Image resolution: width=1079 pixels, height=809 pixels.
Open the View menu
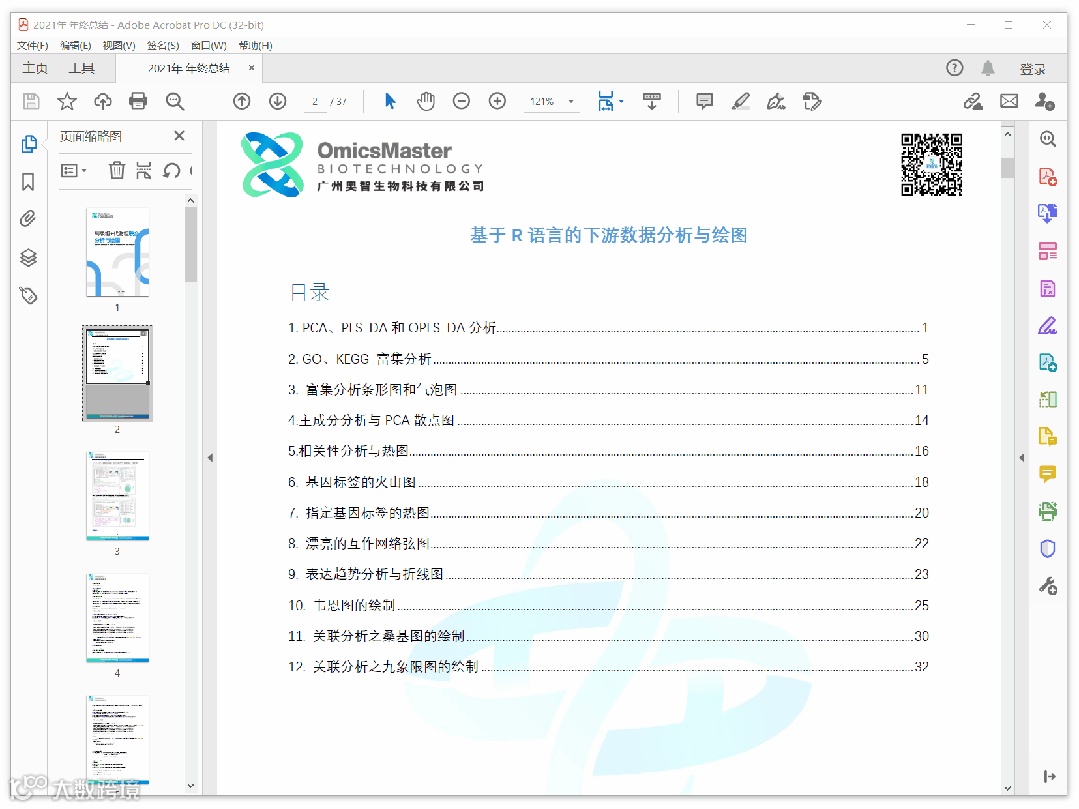click(x=118, y=45)
